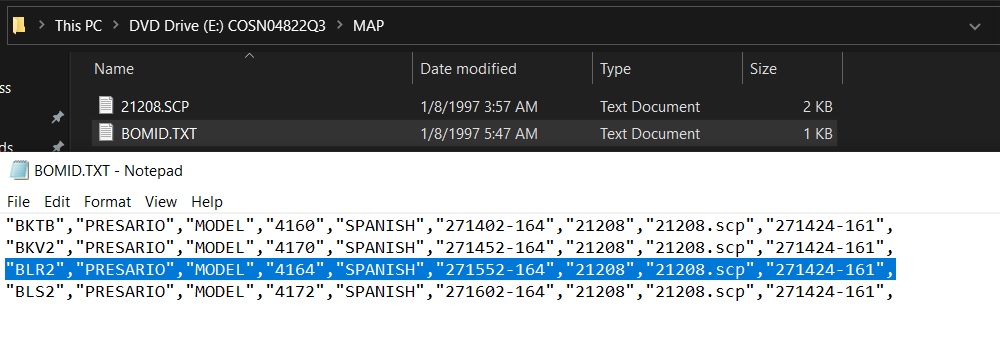Open the Notepad Edit menu
The width and height of the screenshot is (1000, 364).
57,202
